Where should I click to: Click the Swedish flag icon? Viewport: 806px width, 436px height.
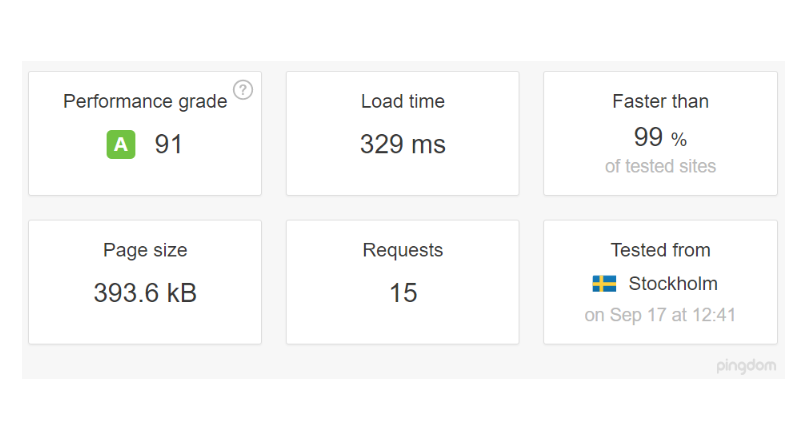[604, 284]
